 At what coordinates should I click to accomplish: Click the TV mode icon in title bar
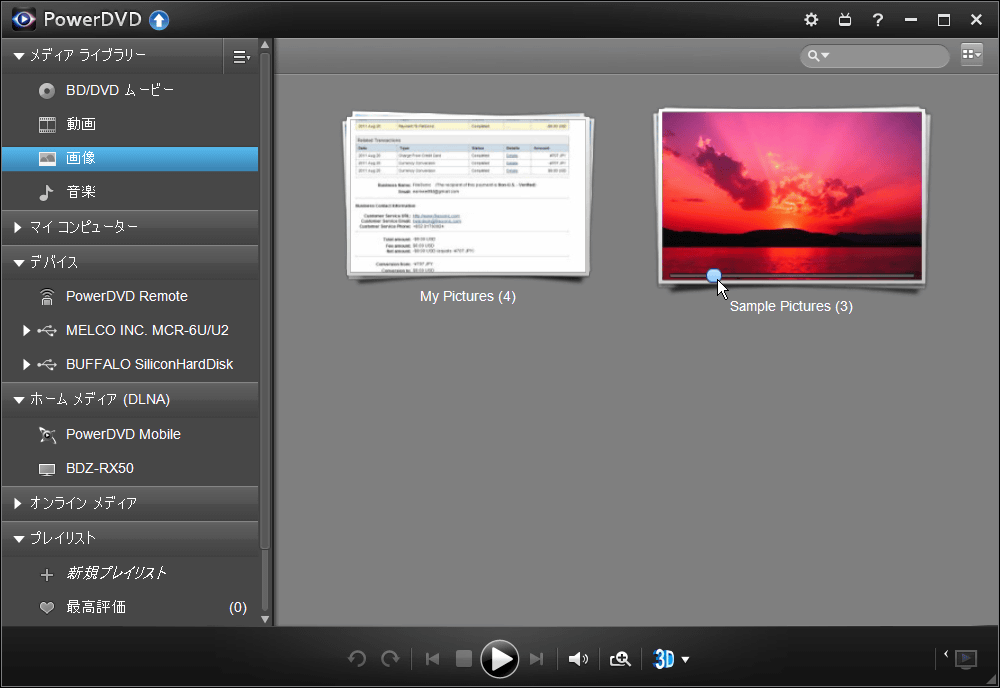tap(844, 20)
